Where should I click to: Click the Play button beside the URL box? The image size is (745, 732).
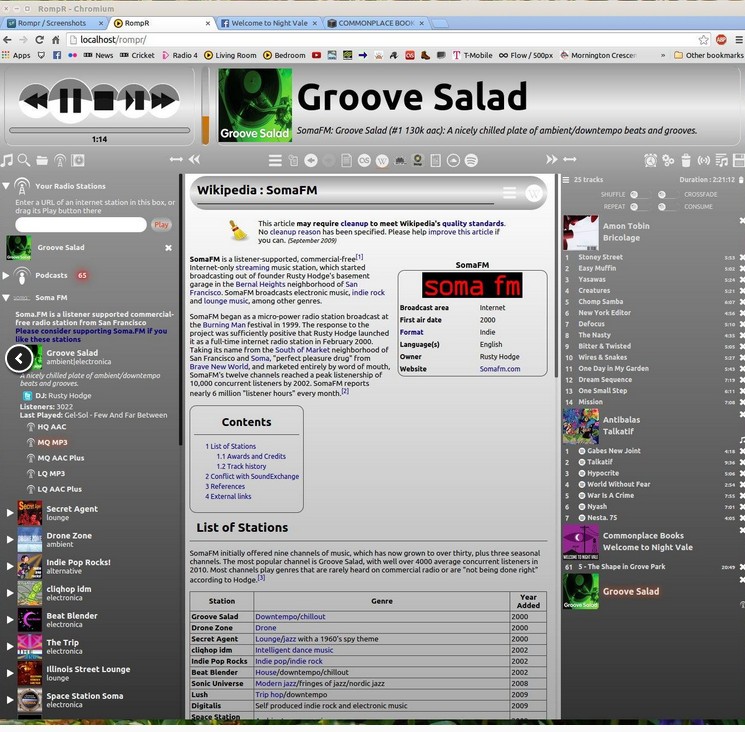161,225
